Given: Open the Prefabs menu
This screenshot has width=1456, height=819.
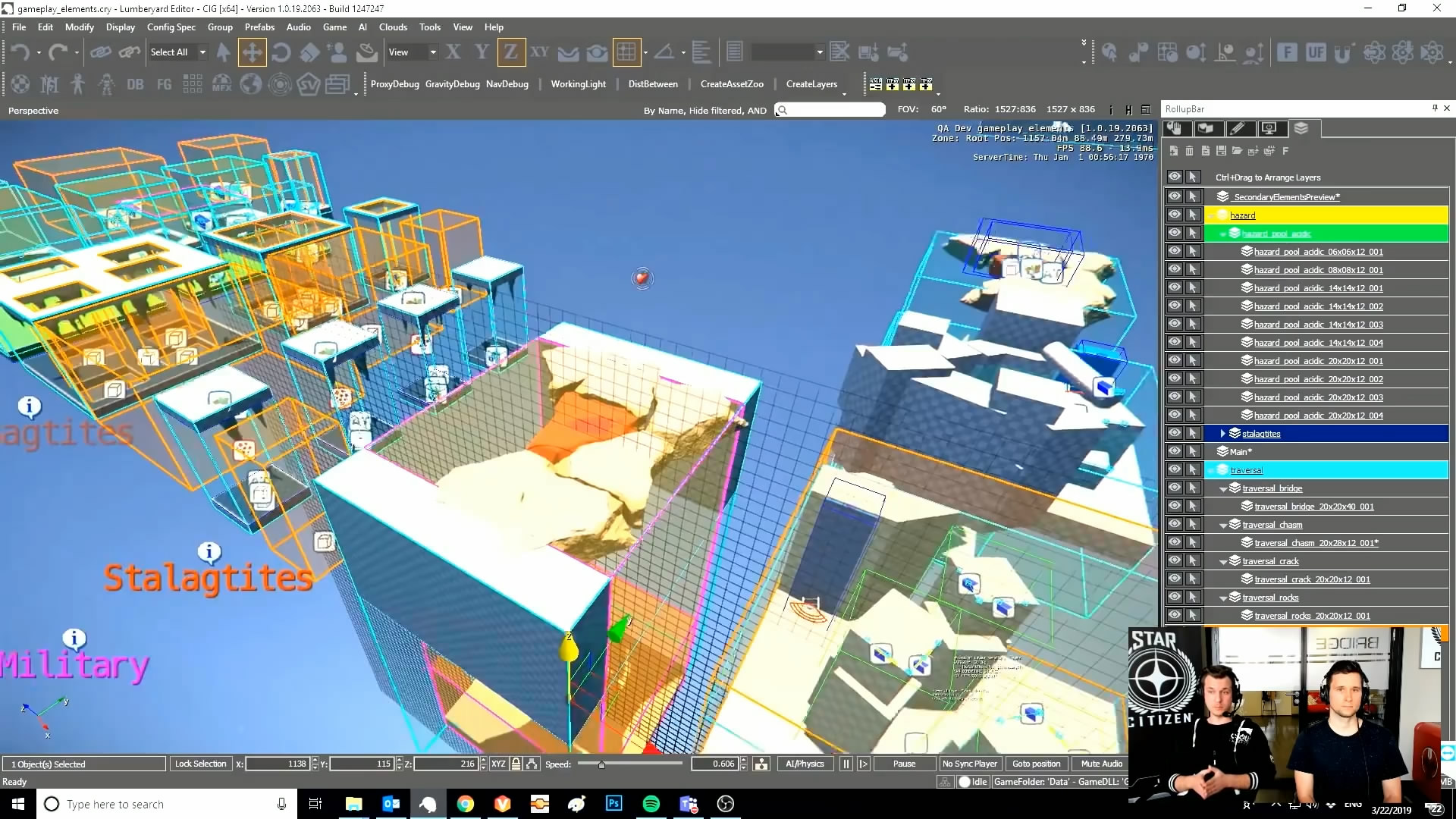Looking at the screenshot, I should (x=259, y=27).
